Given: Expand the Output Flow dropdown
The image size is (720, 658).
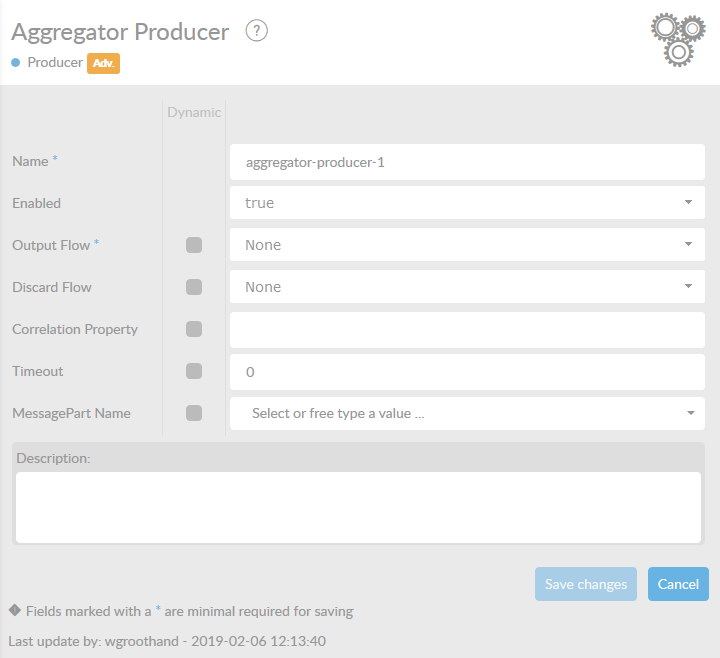Looking at the screenshot, I should [x=467, y=245].
